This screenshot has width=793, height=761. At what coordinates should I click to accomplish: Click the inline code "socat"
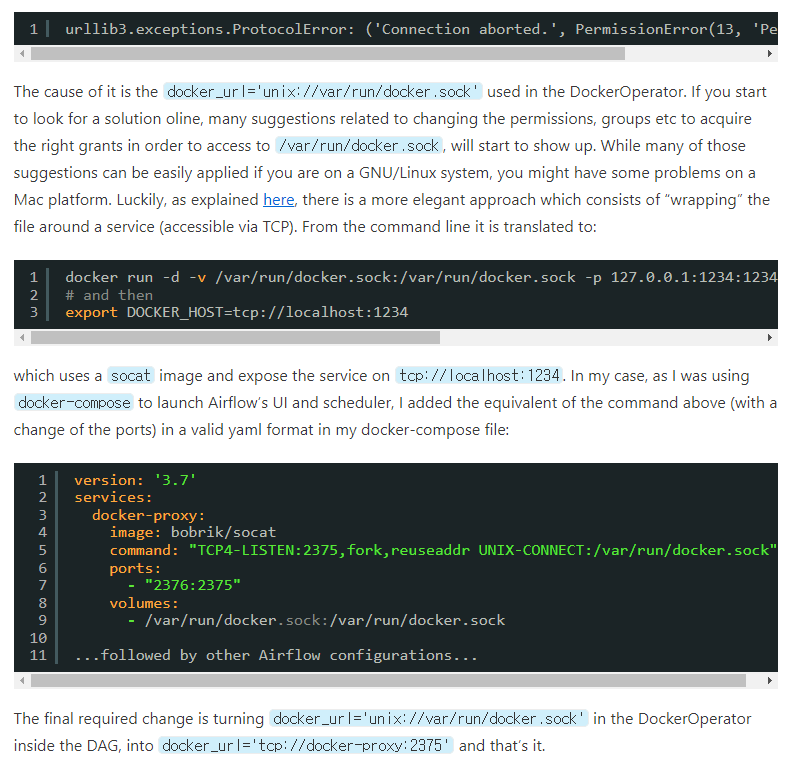131,376
